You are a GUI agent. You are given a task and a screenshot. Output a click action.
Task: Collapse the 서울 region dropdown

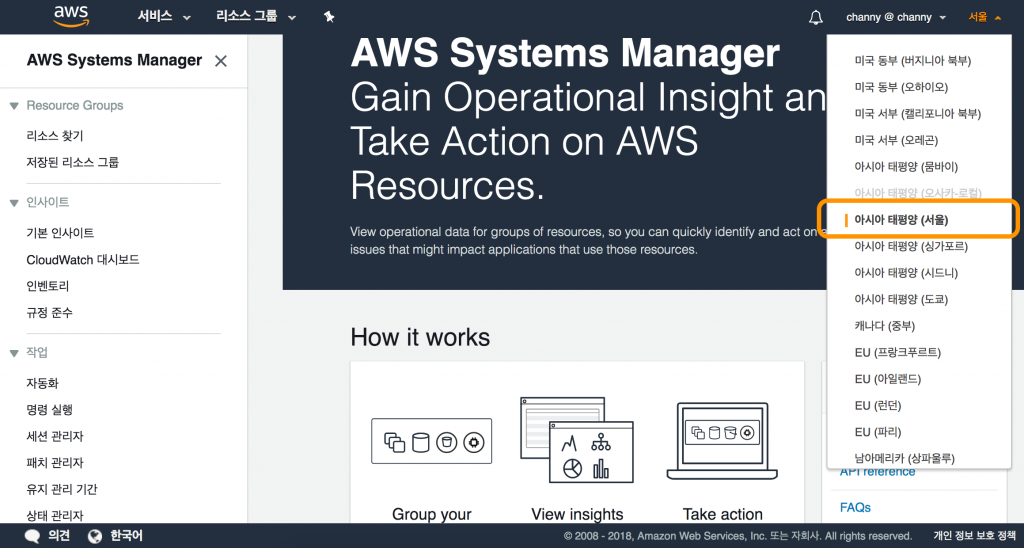[x=985, y=17]
